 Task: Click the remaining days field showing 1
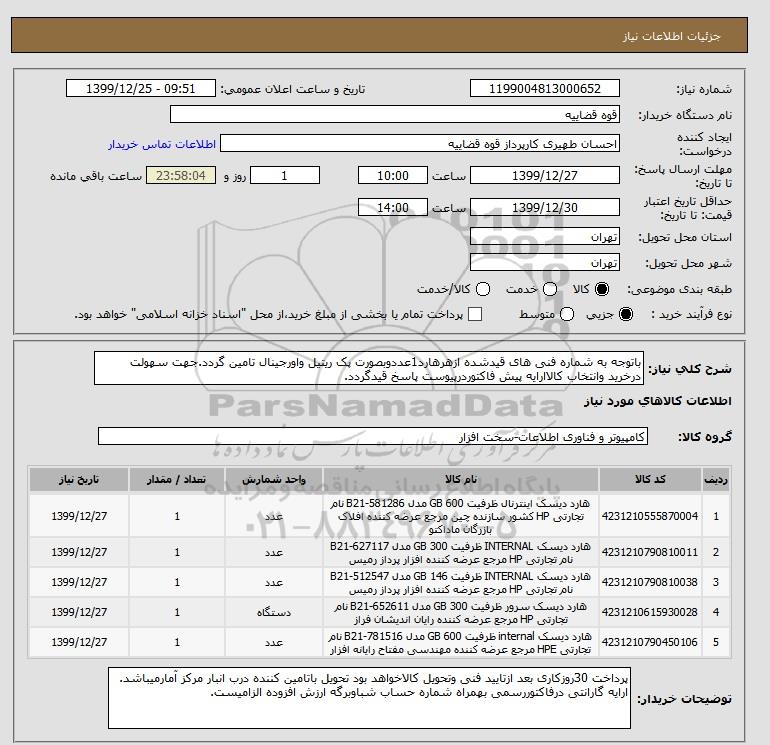pyautogui.click(x=285, y=175)
